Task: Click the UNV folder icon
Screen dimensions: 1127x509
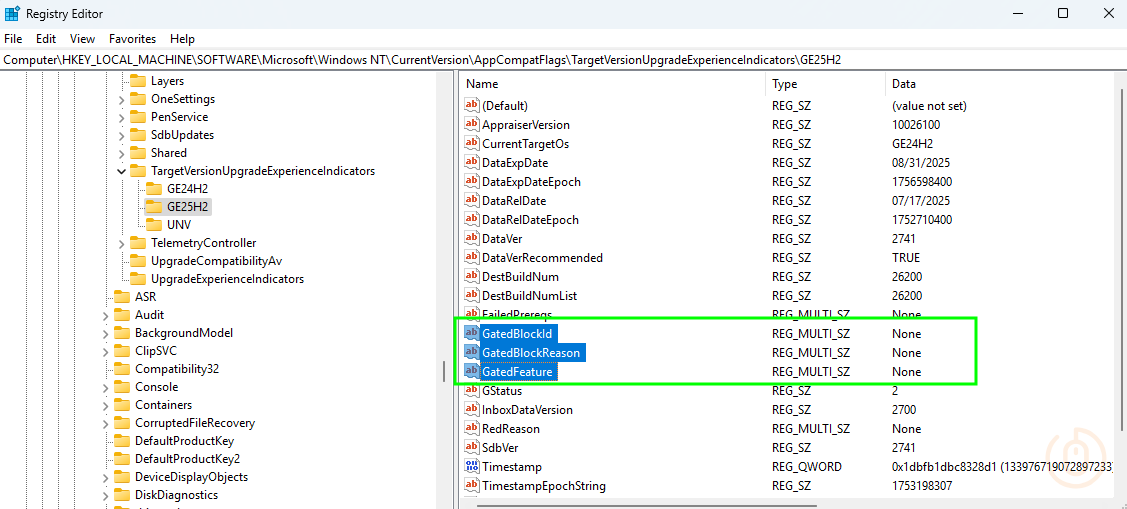Action: (153, 225)
